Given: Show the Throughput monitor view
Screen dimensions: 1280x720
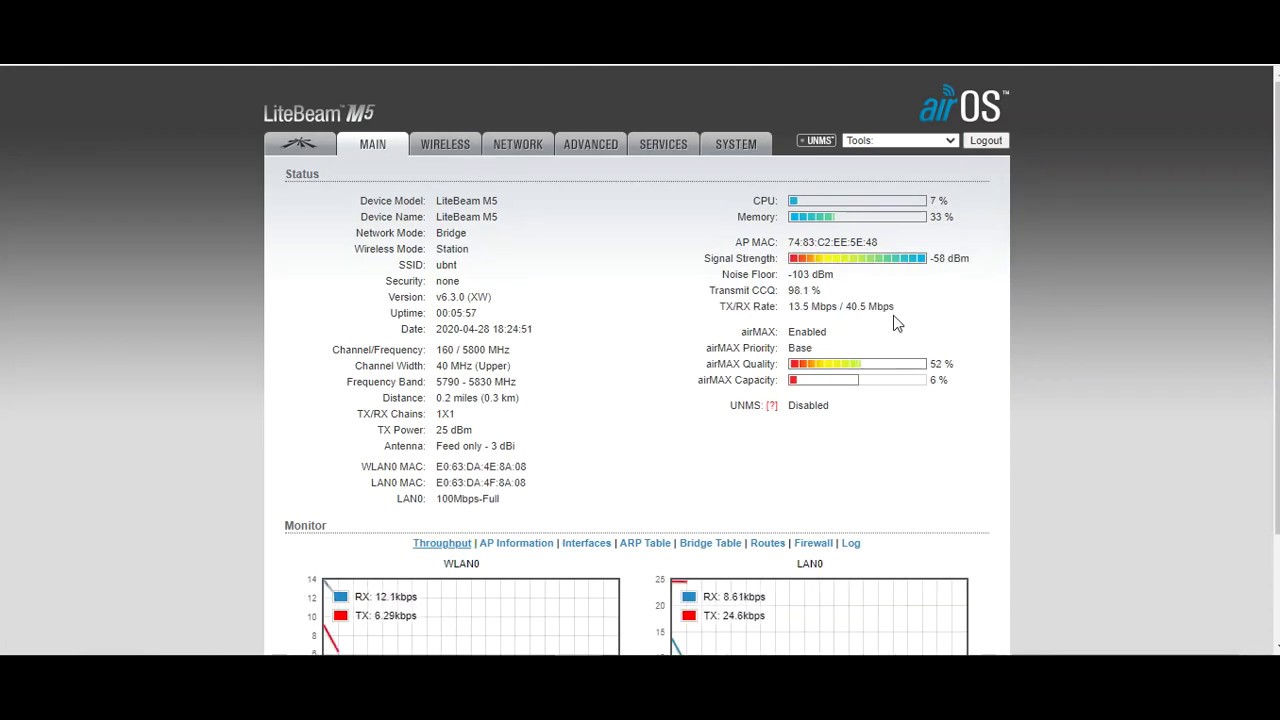Looking at the screenshot, I should pyautogui.click(x=442, y=544).
